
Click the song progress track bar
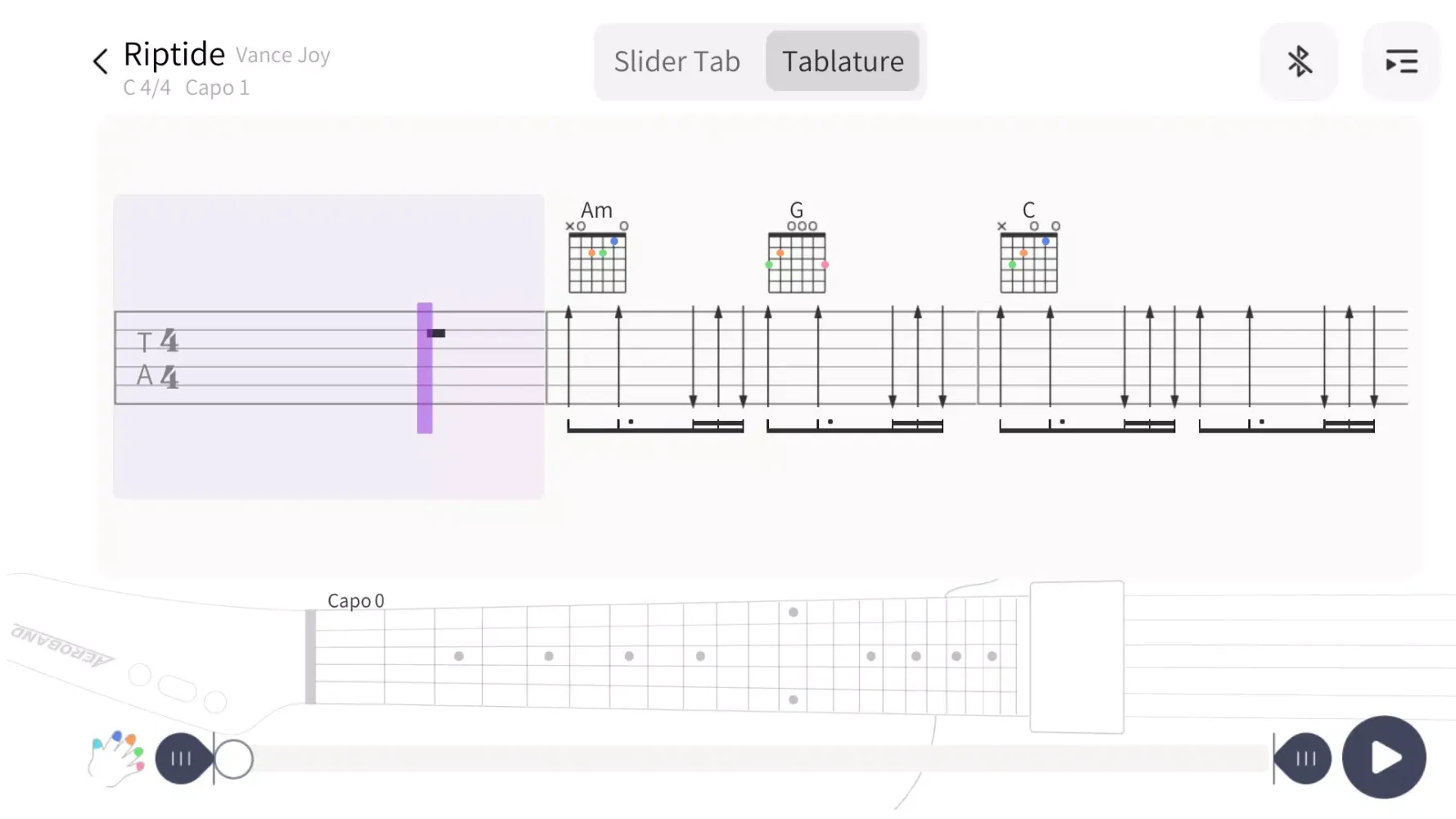(753, 759)
